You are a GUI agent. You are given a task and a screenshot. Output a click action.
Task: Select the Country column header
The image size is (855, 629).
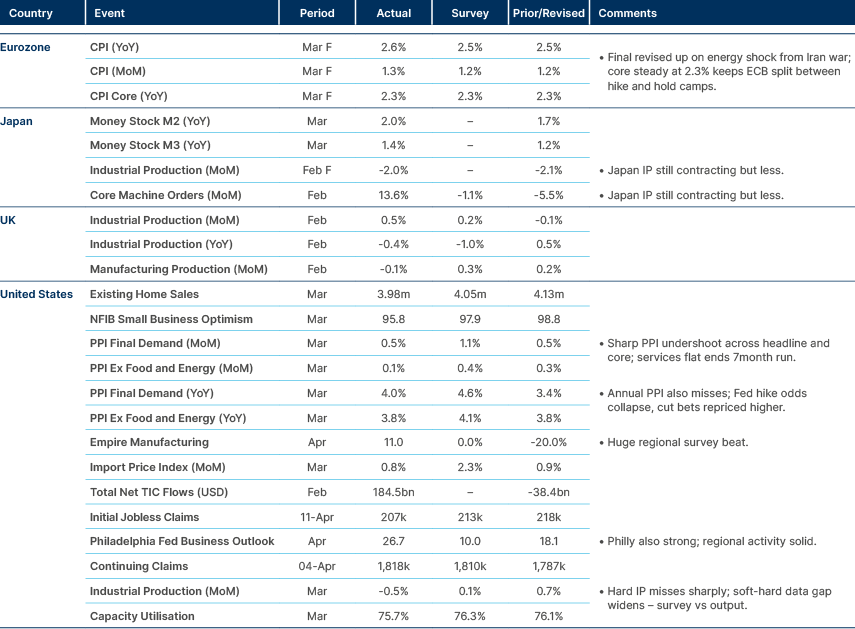point(30,13)
